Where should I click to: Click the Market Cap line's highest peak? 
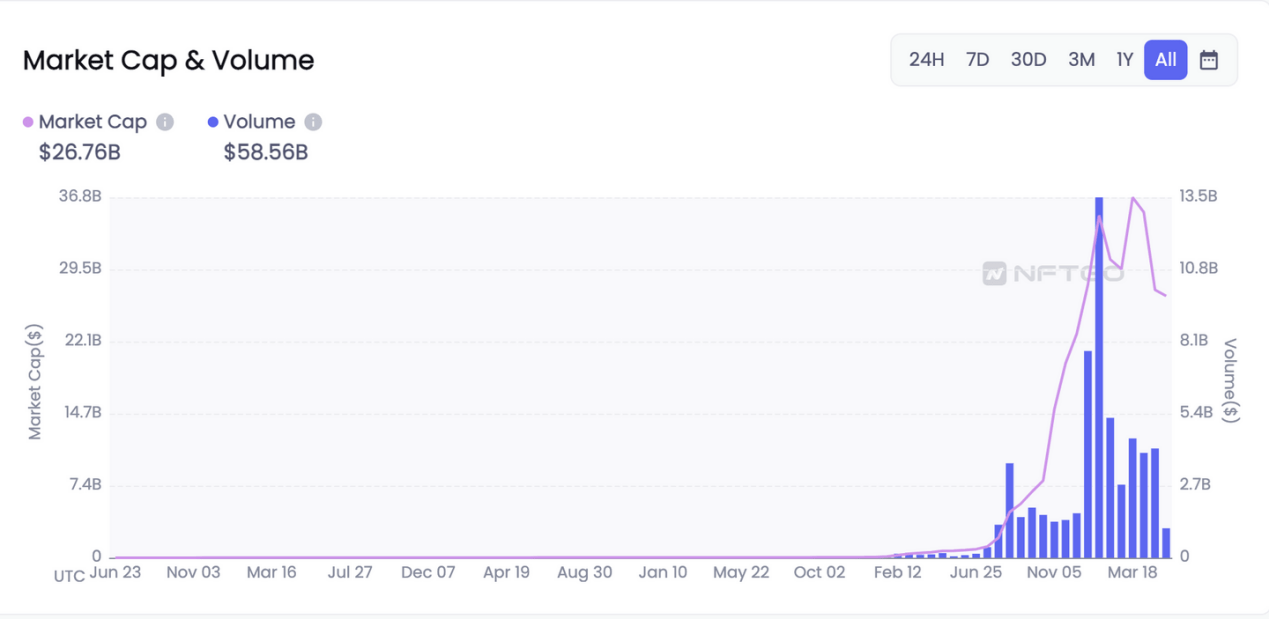point(1133,198)
